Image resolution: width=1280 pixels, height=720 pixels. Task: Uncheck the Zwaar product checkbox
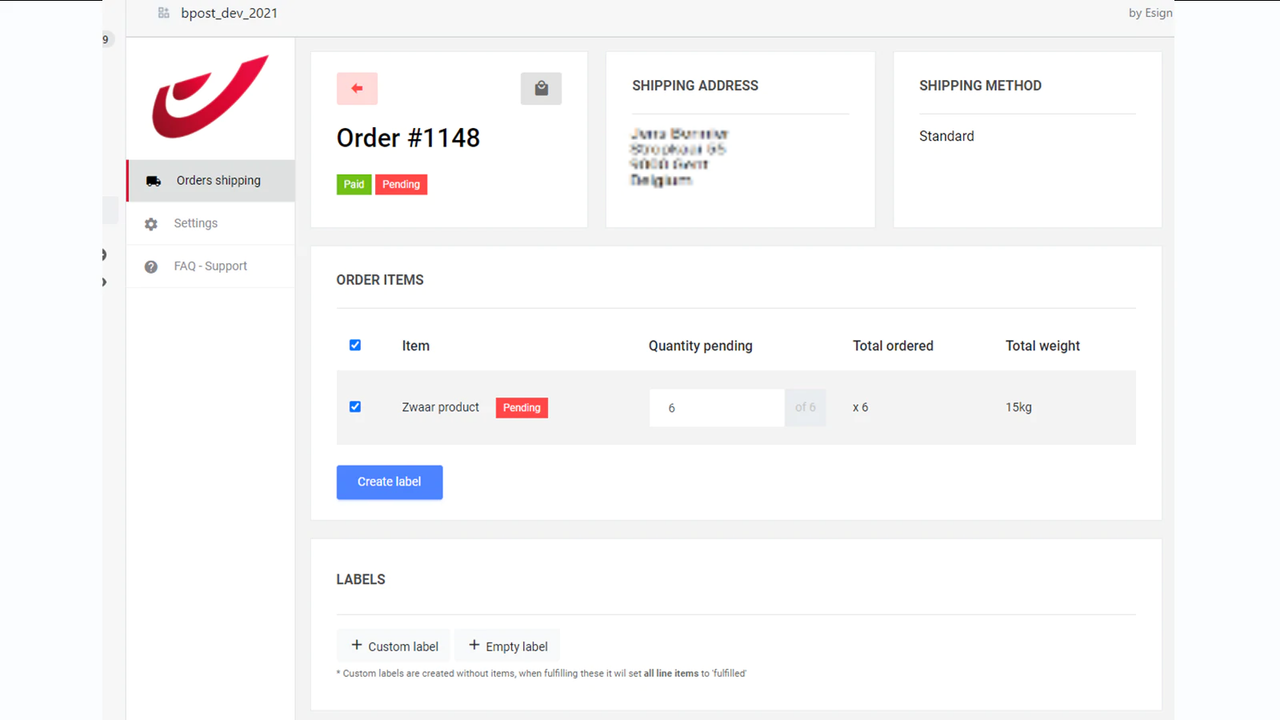coord(355,407)
